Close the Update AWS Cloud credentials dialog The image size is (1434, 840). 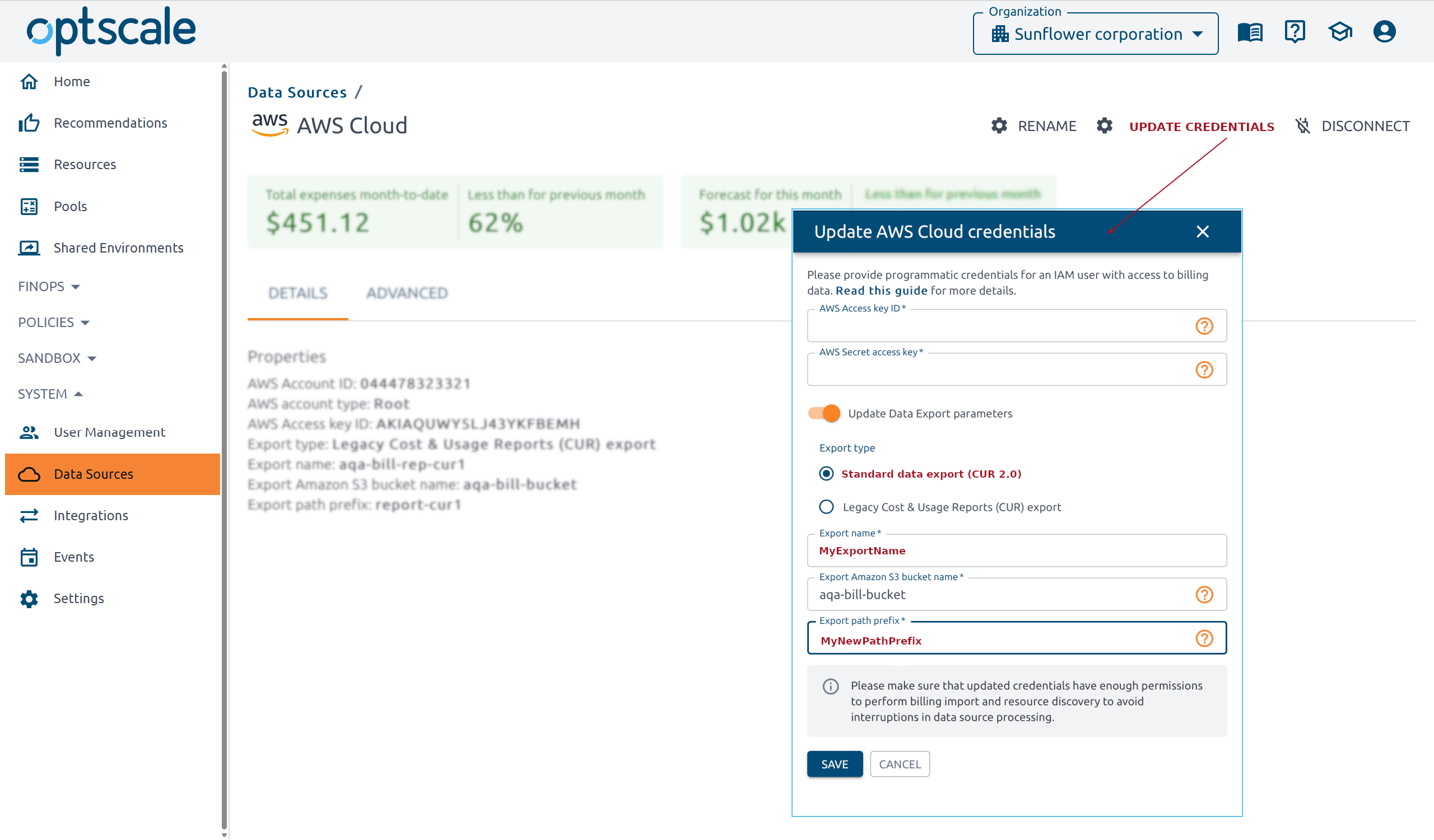(x=1203, y=231)
